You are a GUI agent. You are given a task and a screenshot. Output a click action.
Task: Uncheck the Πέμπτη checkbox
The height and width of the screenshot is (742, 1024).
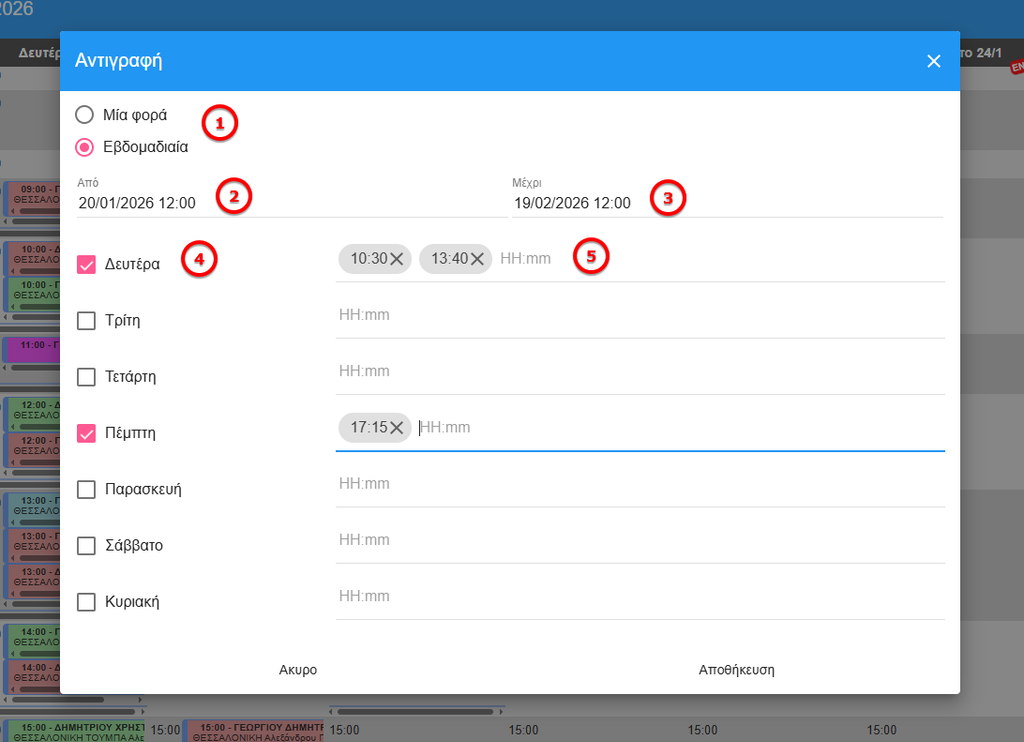(86, 433)
